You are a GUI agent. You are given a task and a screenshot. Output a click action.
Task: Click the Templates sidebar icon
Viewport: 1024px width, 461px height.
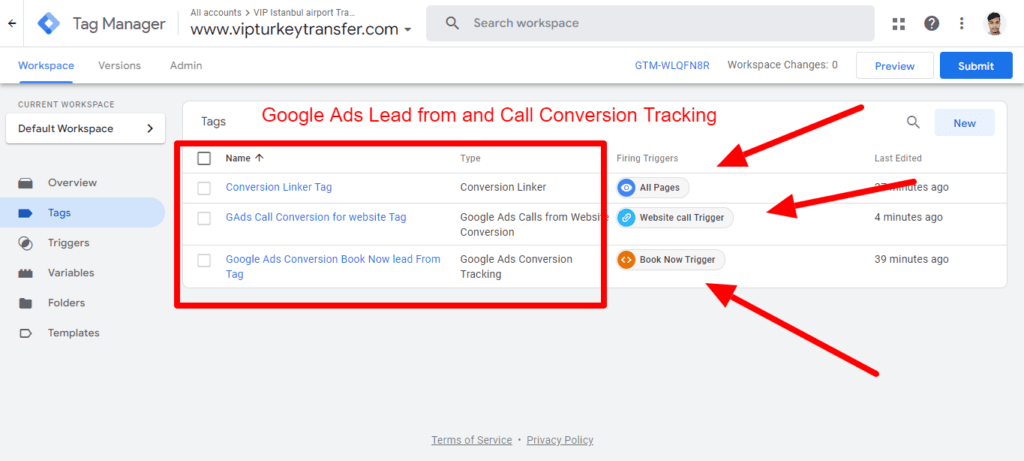pyautogui.click(x=25, y=333)
